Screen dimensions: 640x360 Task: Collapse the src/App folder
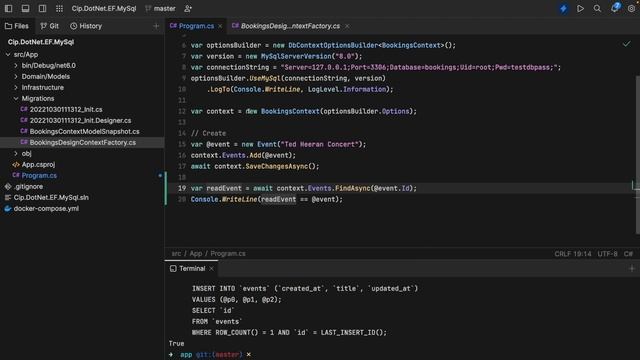click(8, 54)
